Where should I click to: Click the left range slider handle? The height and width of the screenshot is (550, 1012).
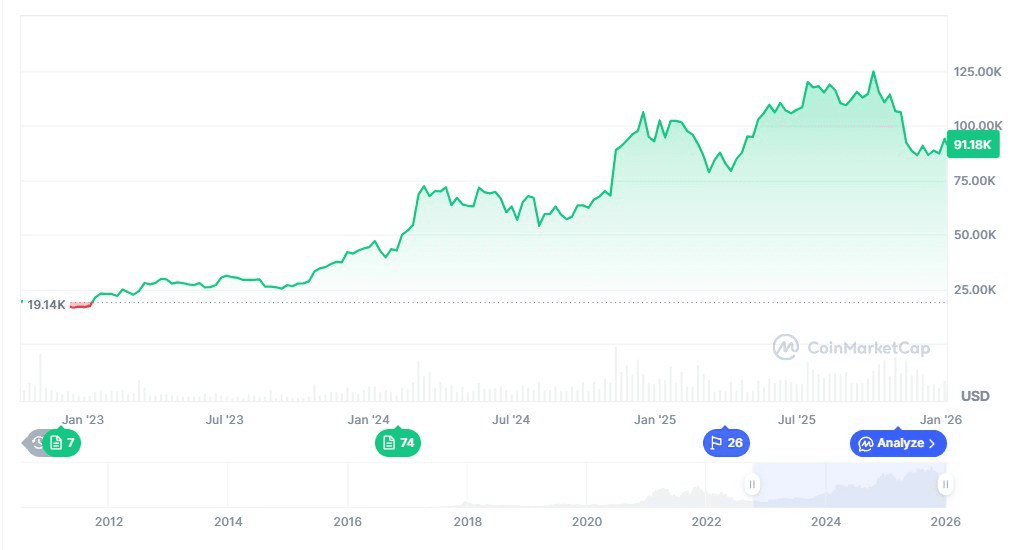752,485
